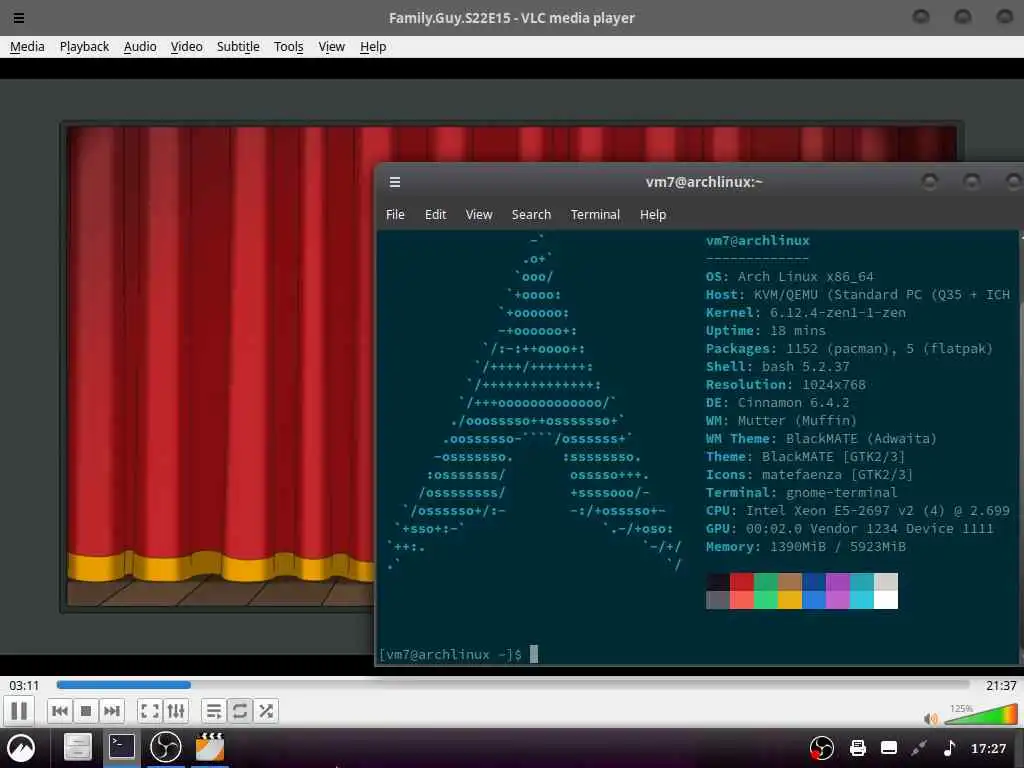The image size is (1024, 768).
Task: Open VLC extended settings equalizer
Action: point(176,711)
